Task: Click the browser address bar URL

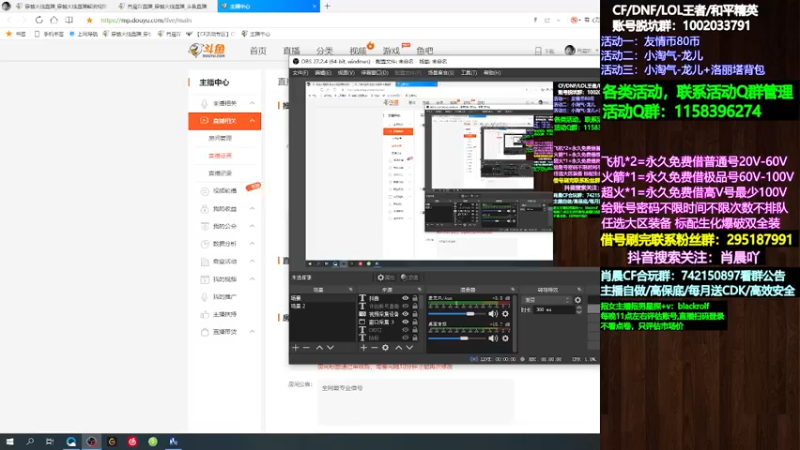Action: (146, 20)
